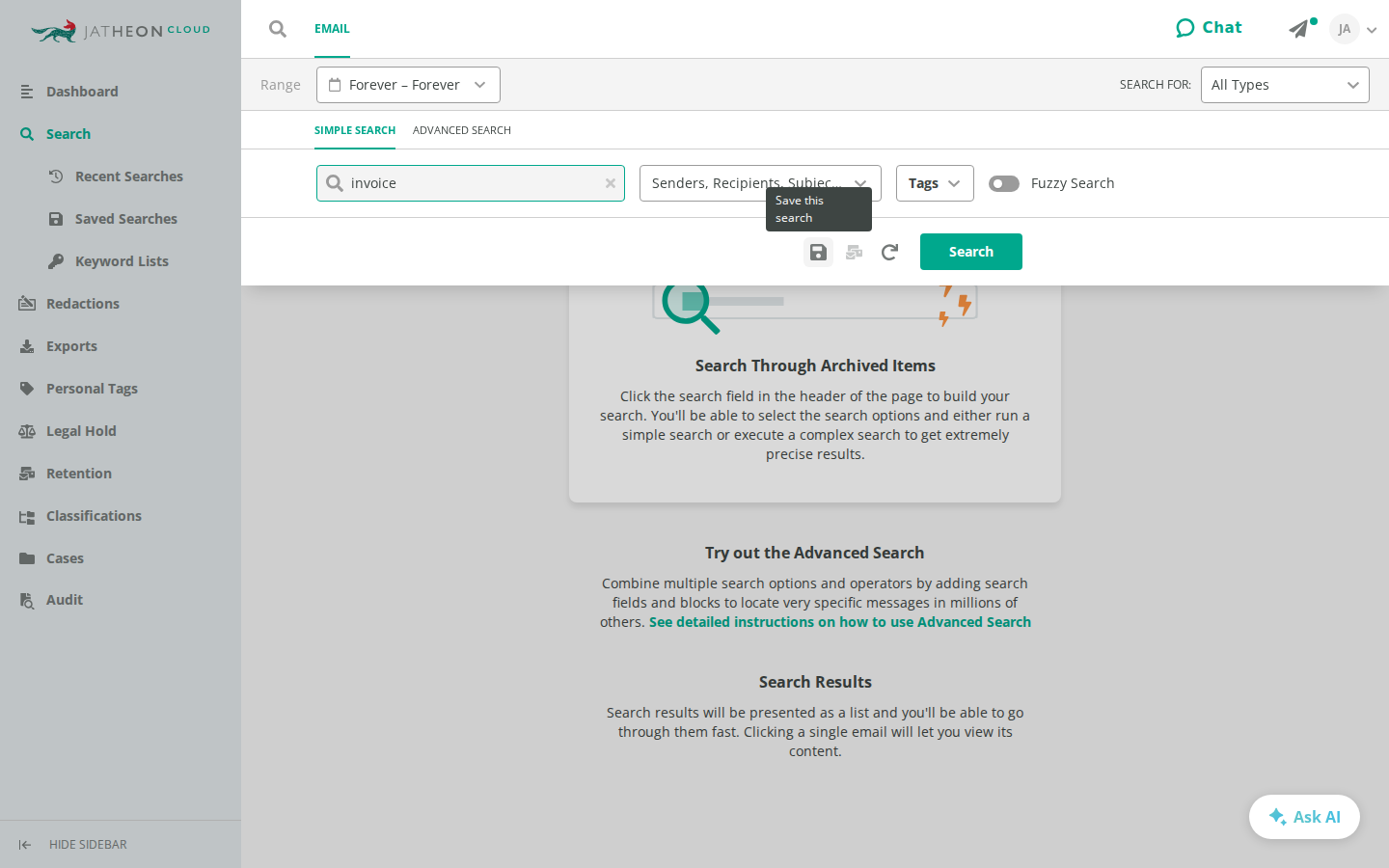The image size is (1389, 868).
Task: Open the All Types search-for dropdown
Action: pos(1285,85)
